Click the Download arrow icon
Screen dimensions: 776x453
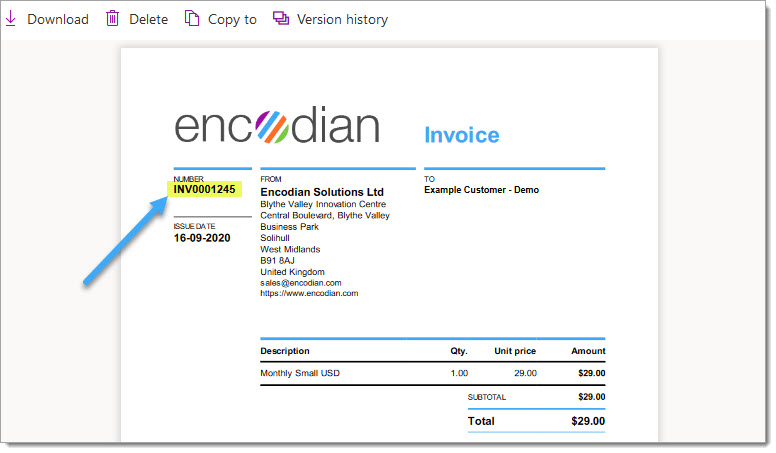[10, 19]
